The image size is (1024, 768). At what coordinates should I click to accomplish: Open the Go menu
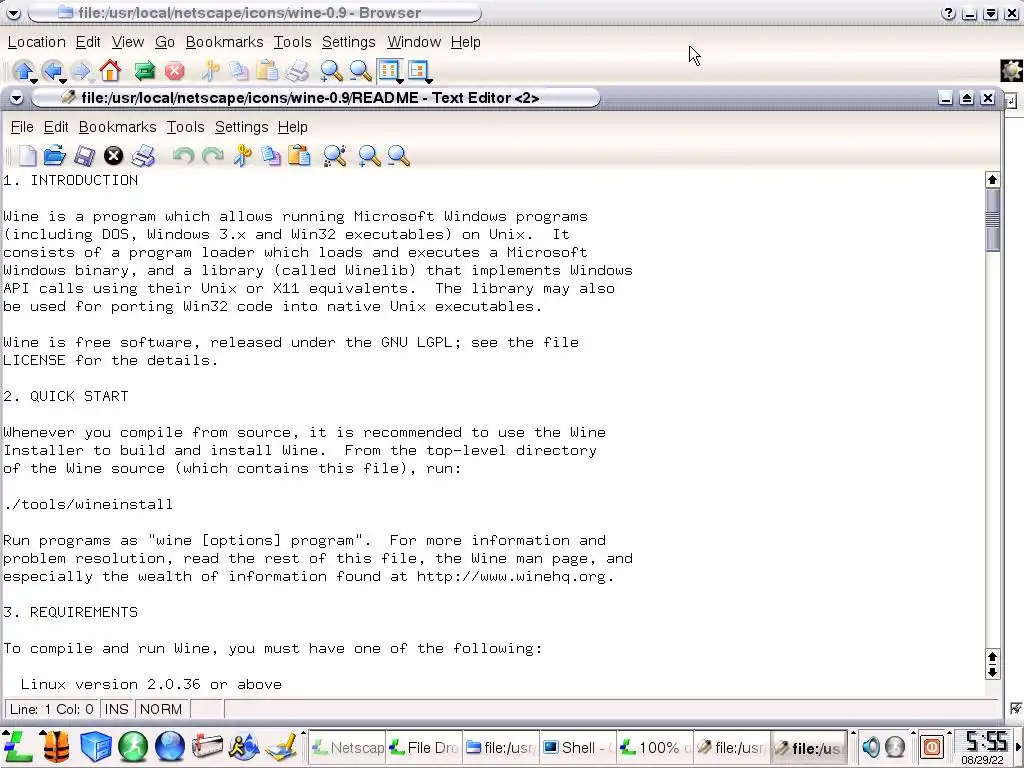click(165, 42)
